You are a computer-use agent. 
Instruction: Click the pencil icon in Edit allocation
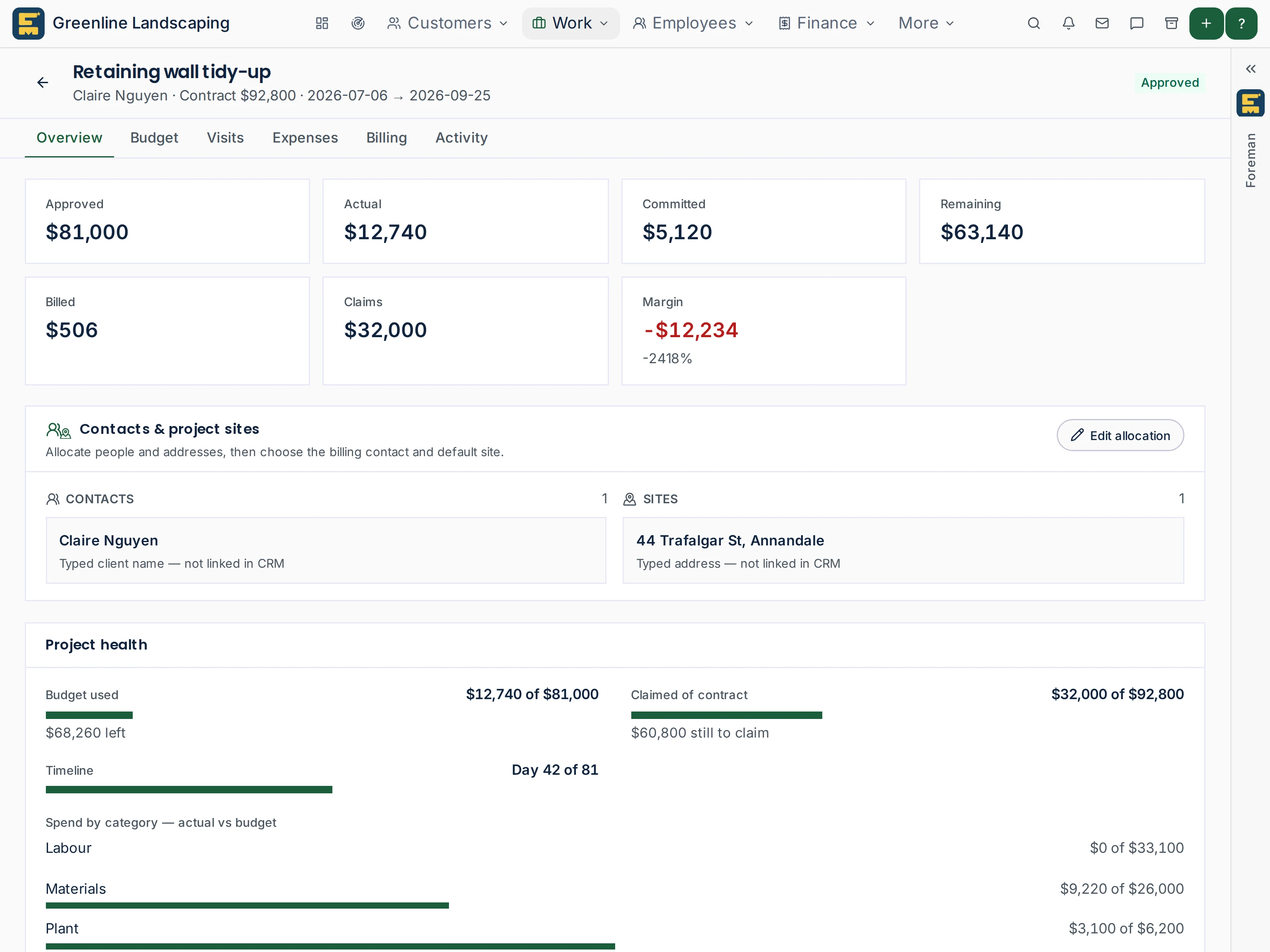1077,436
